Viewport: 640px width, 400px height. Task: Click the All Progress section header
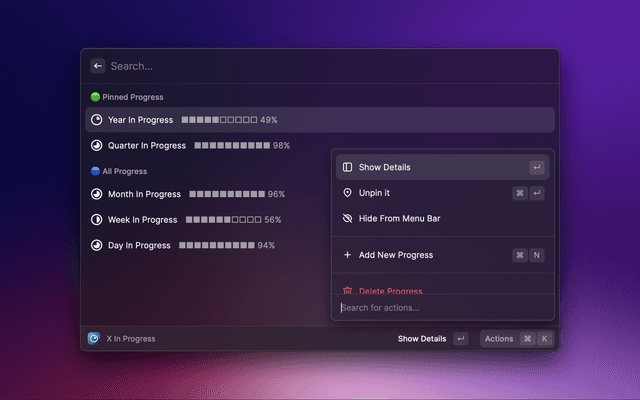pyautogui.click(x=124, y=171)
